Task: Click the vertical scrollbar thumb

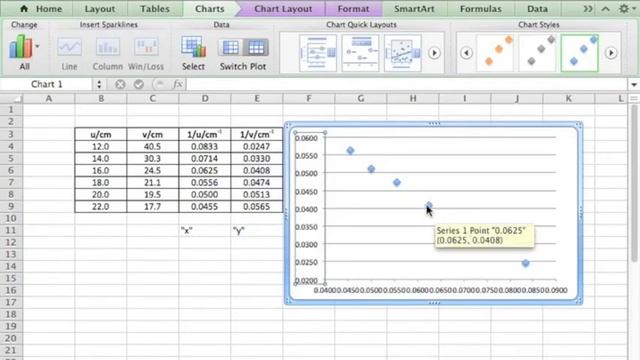Action: [633, 184]
